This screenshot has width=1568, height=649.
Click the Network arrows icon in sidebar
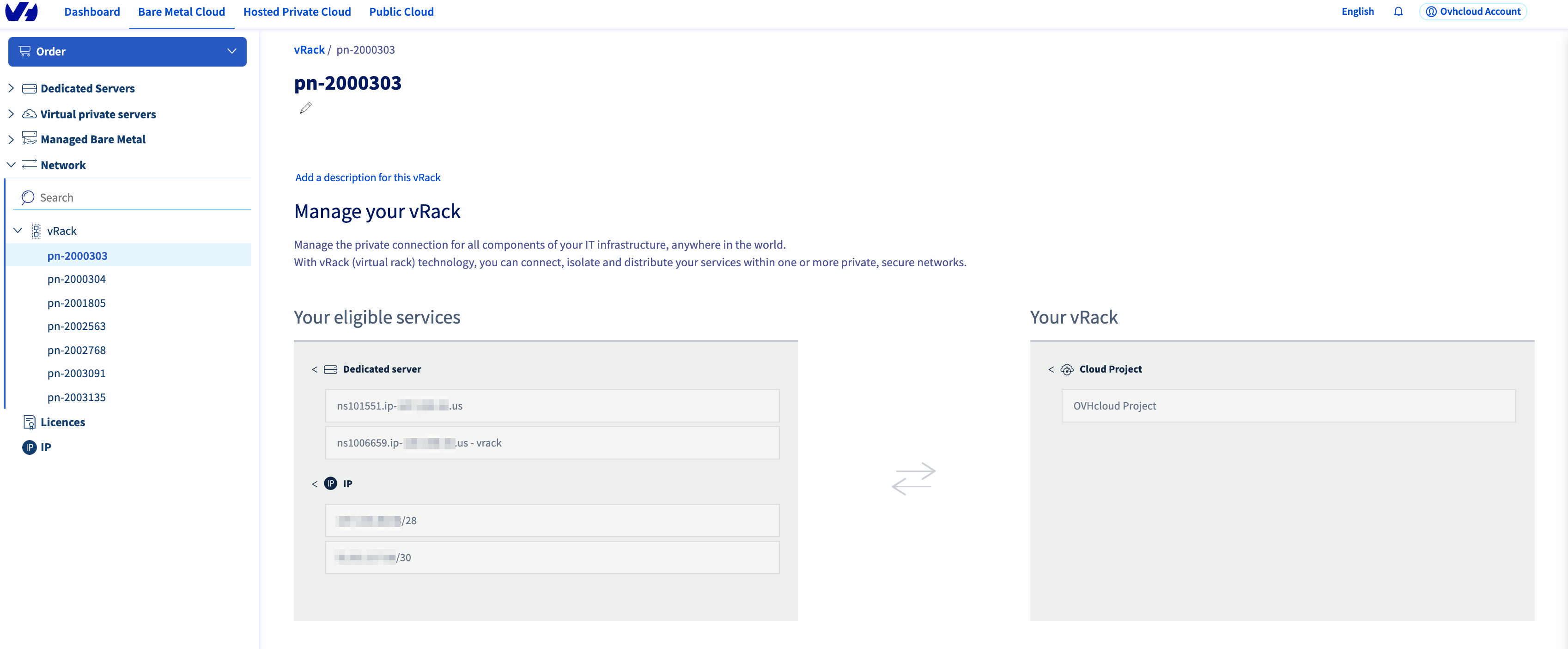[29, 165]
